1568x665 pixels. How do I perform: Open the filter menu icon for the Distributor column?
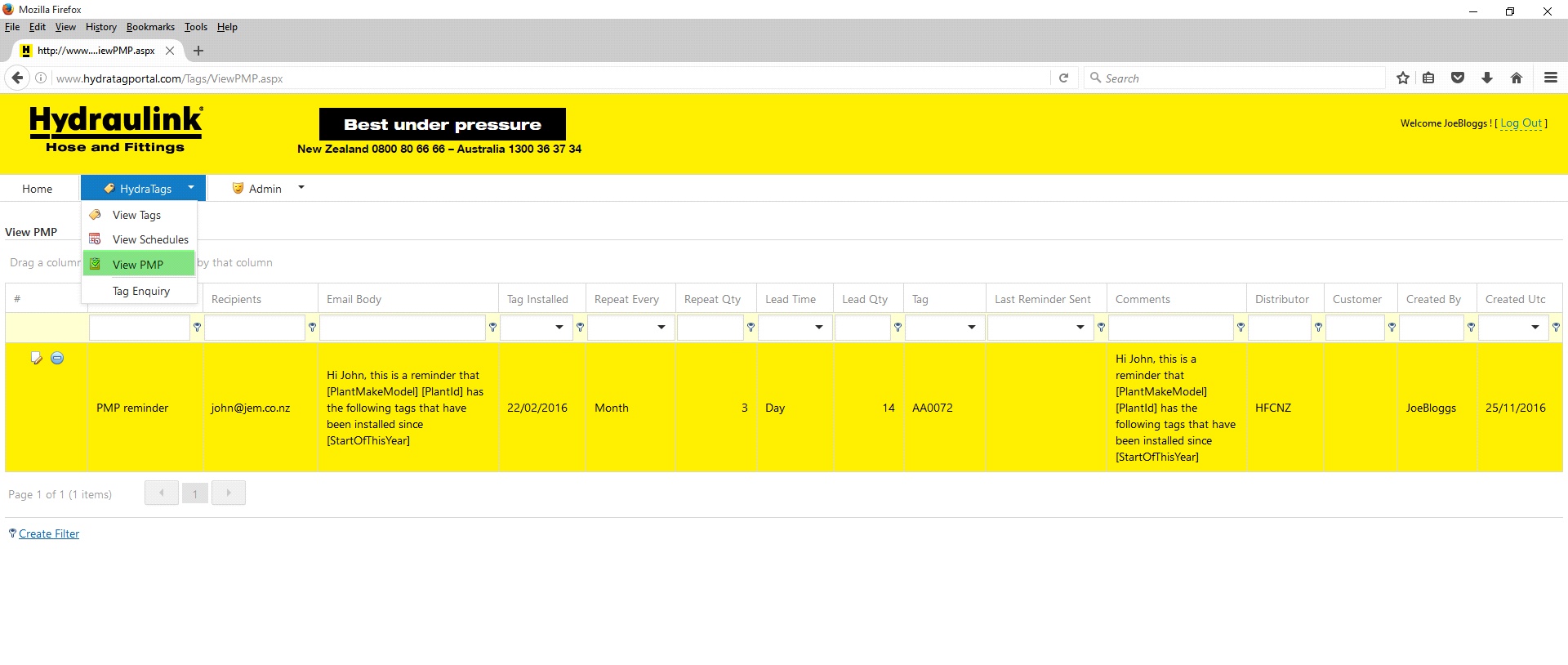1318,327
